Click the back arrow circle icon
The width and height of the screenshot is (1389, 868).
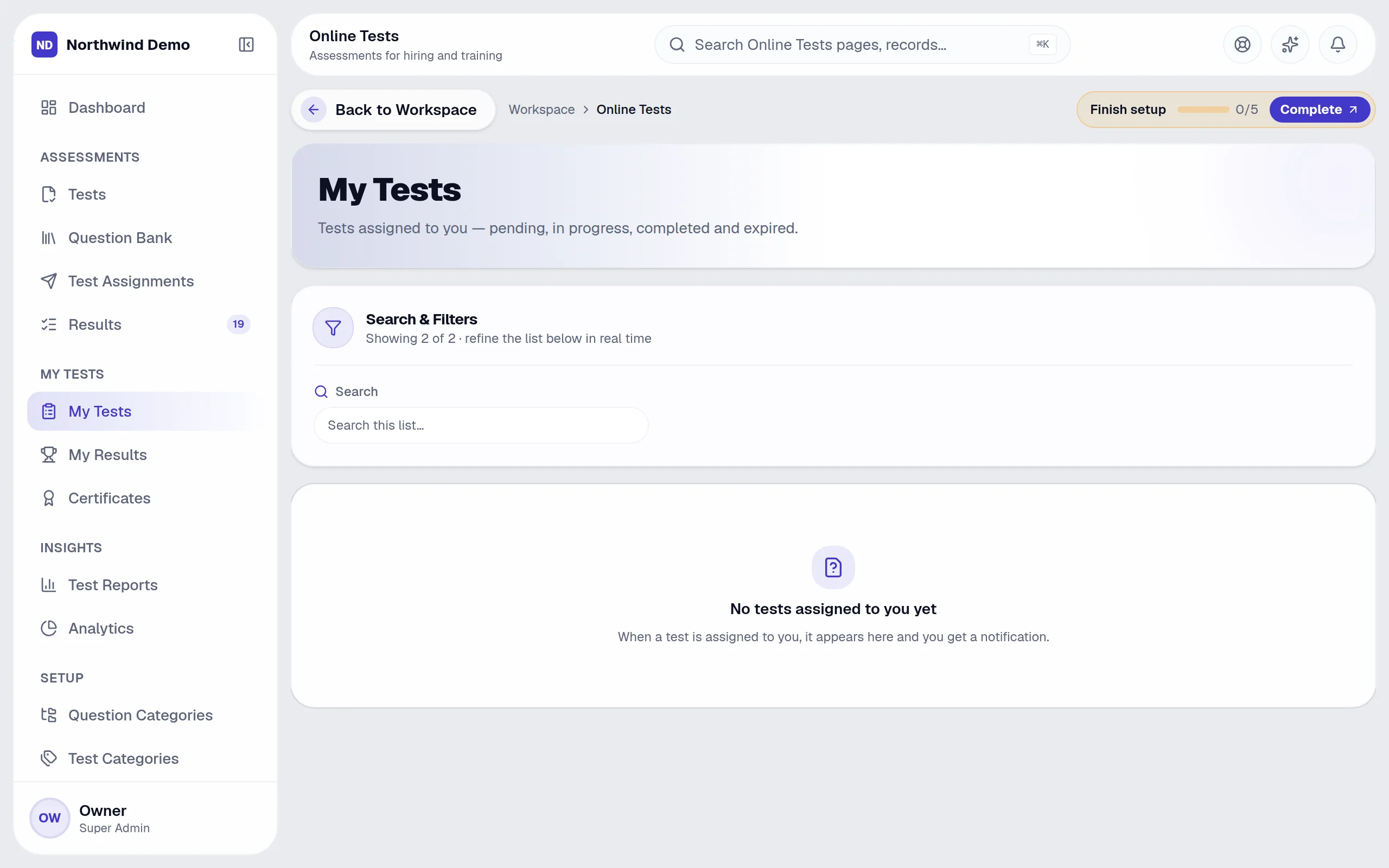(x=314, y=110)
